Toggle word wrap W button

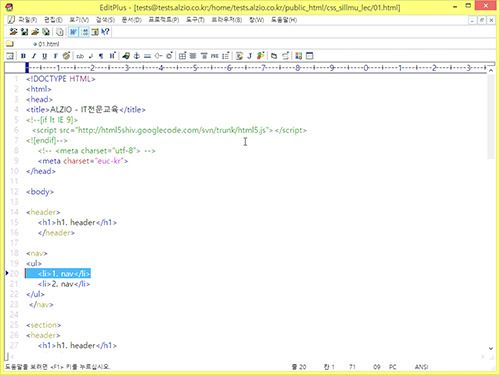click(x=73, y=32)
